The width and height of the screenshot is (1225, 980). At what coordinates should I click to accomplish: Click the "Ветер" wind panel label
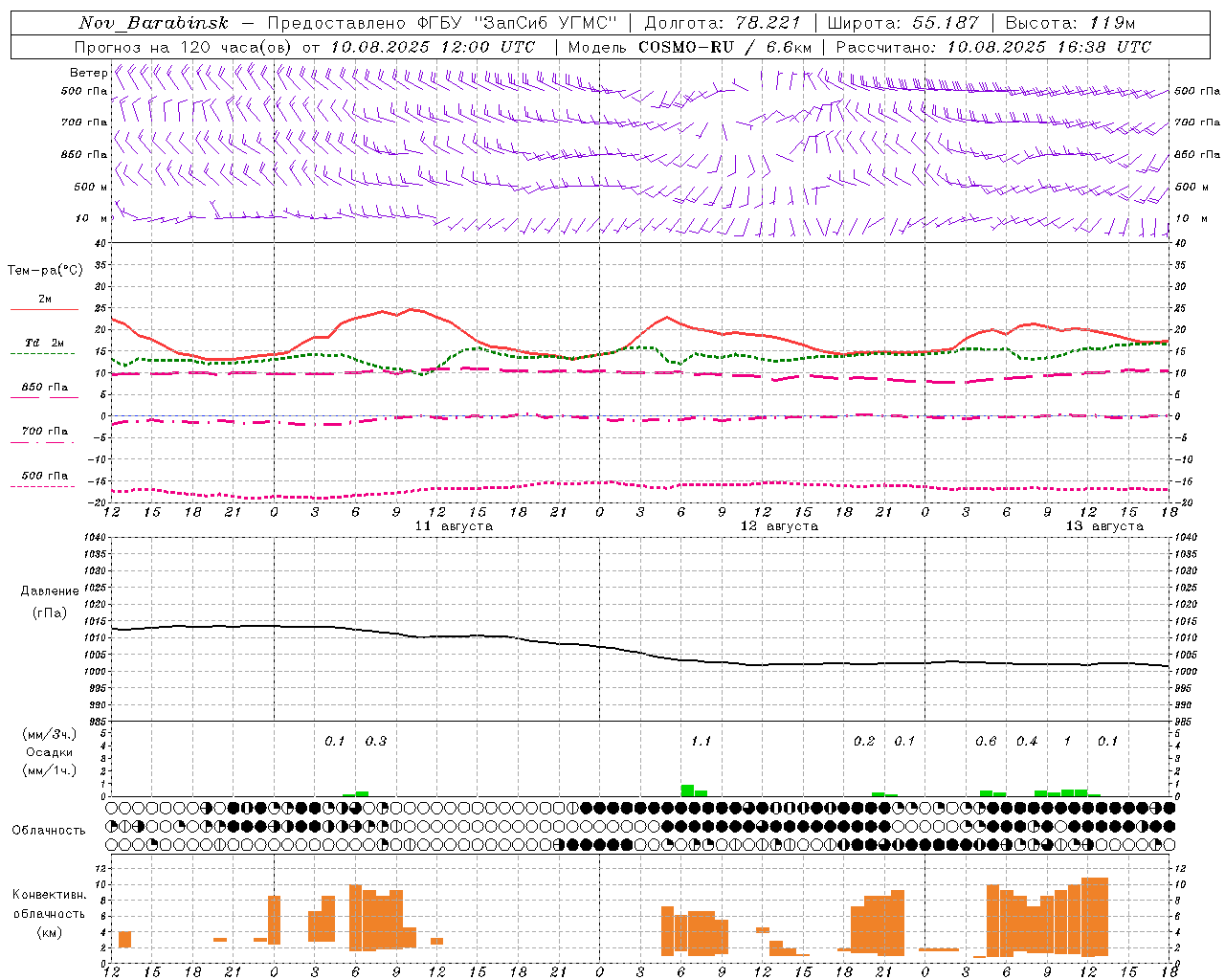pyautogui.click(x=89, y=73)
